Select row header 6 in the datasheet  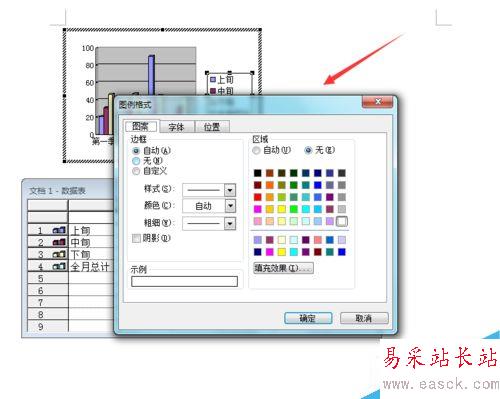click(48, 290)
